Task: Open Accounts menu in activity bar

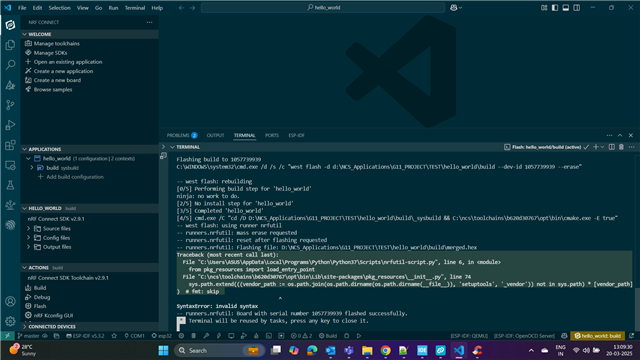Action: pos(10,302)
